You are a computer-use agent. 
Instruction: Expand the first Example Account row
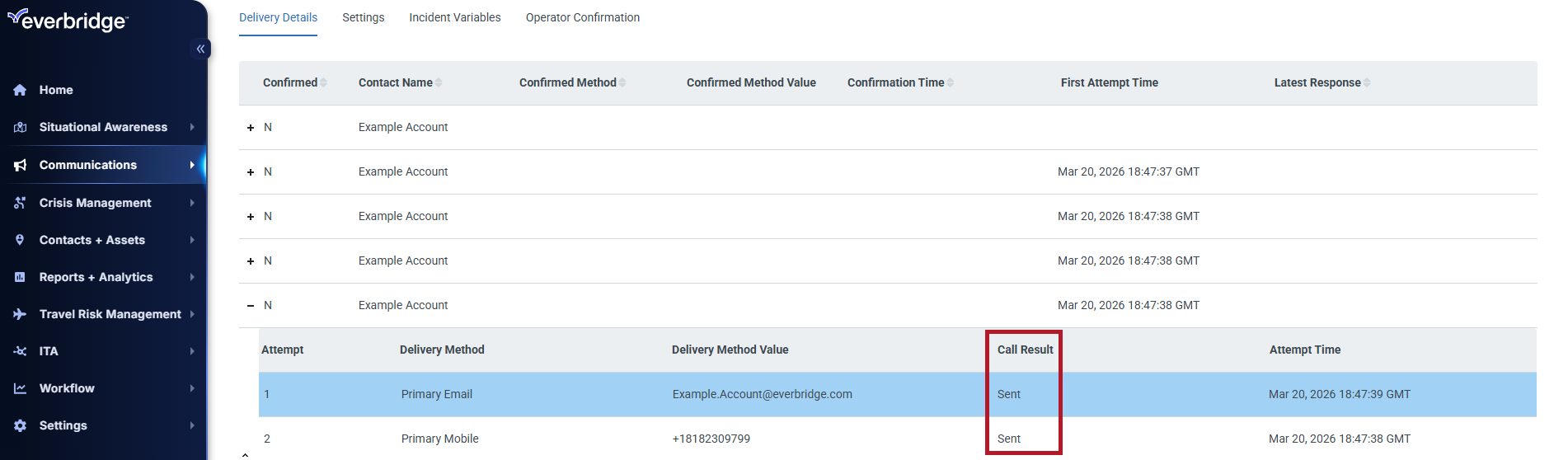coord(251,128)
